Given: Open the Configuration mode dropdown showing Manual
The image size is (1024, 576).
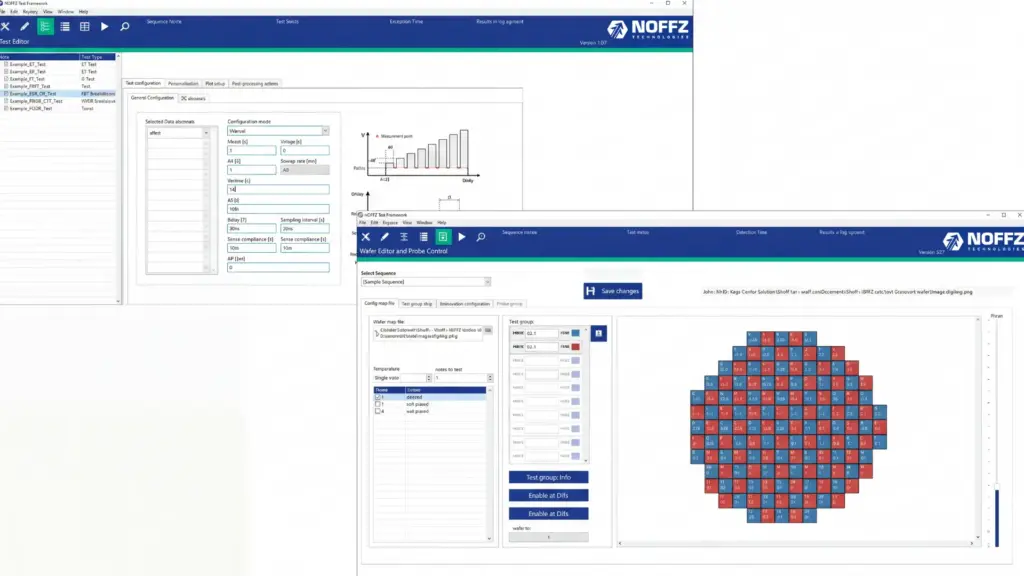Looking at the screenshot, I should pyautogui.click(x=278, y=131).
